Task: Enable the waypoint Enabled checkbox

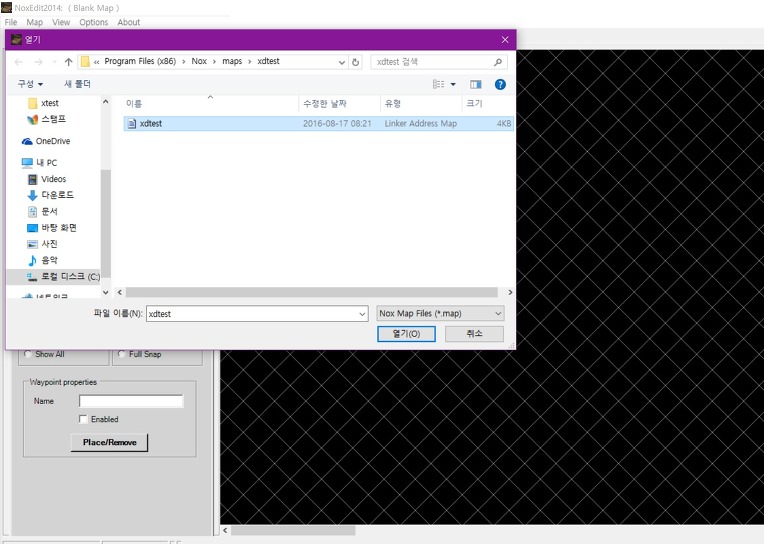Action: [83, 419]
